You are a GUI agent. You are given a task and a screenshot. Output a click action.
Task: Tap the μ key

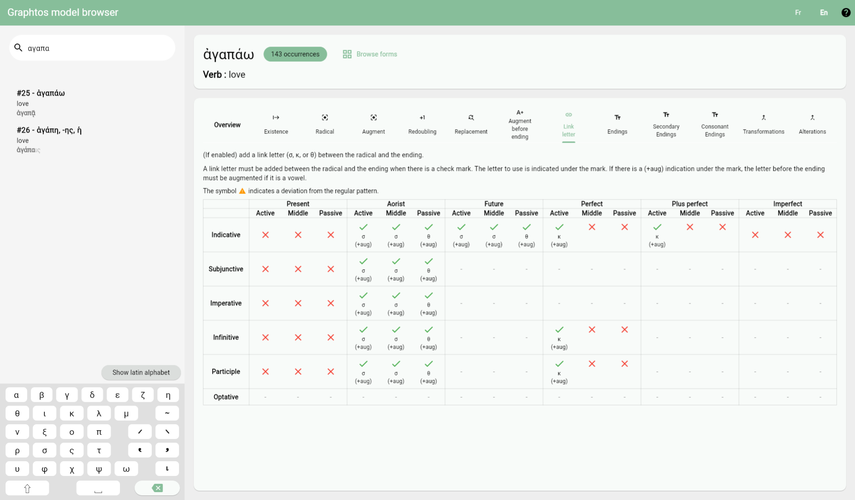coord(126,413)
